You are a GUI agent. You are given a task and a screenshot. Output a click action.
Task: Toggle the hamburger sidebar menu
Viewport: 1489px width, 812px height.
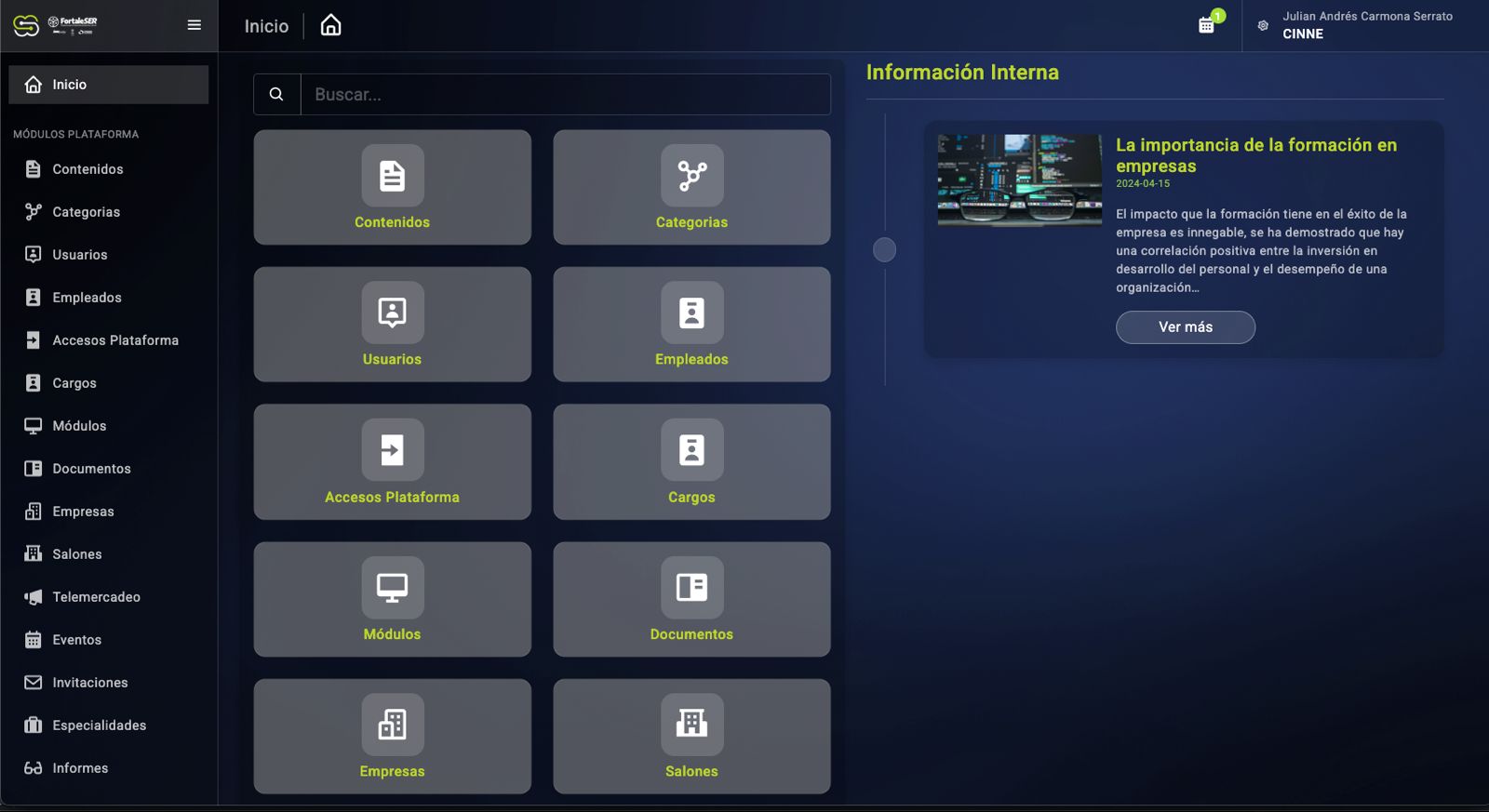pyautogui.click(x=194, y=25)
